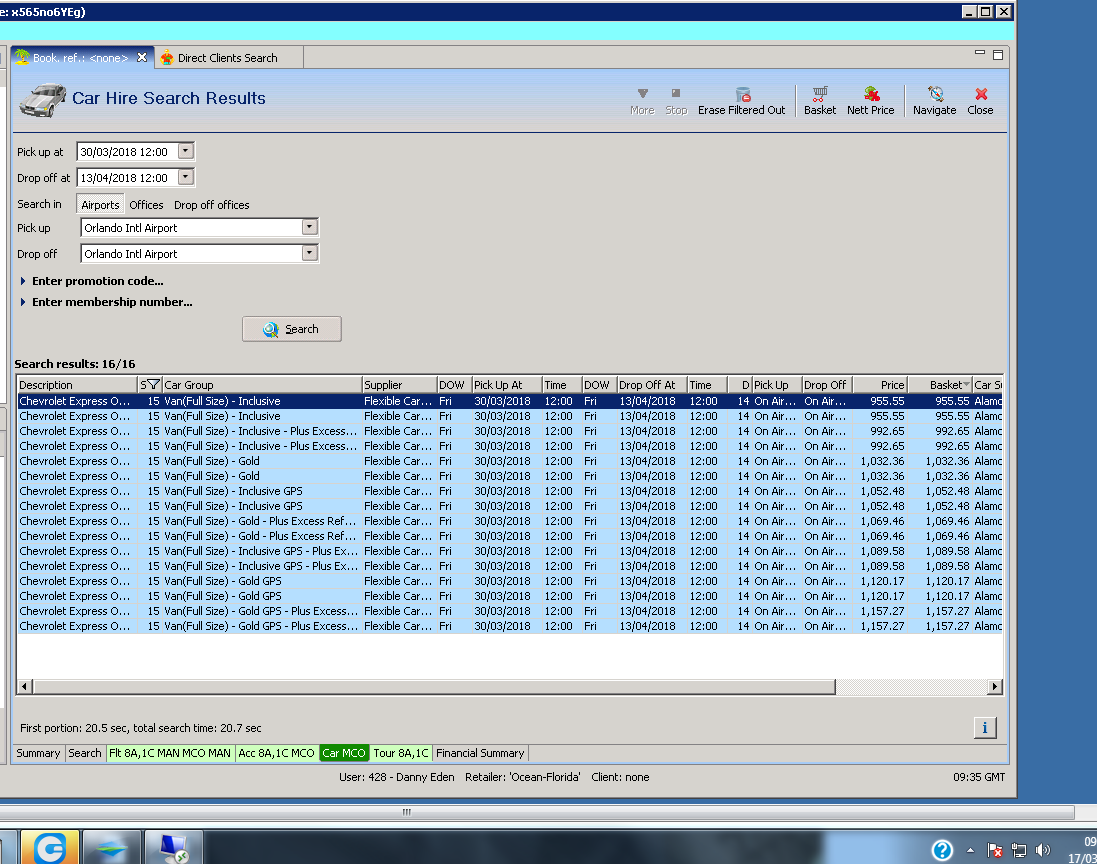Select Drop off offices search option
Screen dimensions: 1097x864
pyautogui.click(x=211, y=205)
